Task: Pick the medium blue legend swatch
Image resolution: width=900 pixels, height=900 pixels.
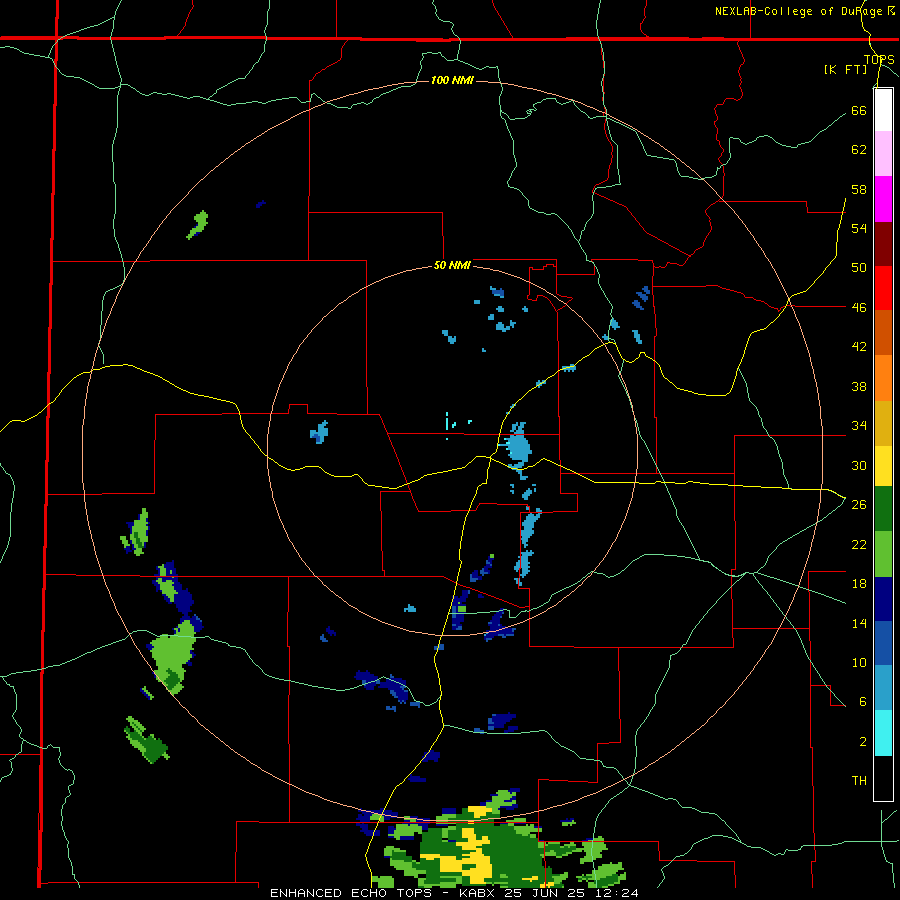Action: point(883,644)
